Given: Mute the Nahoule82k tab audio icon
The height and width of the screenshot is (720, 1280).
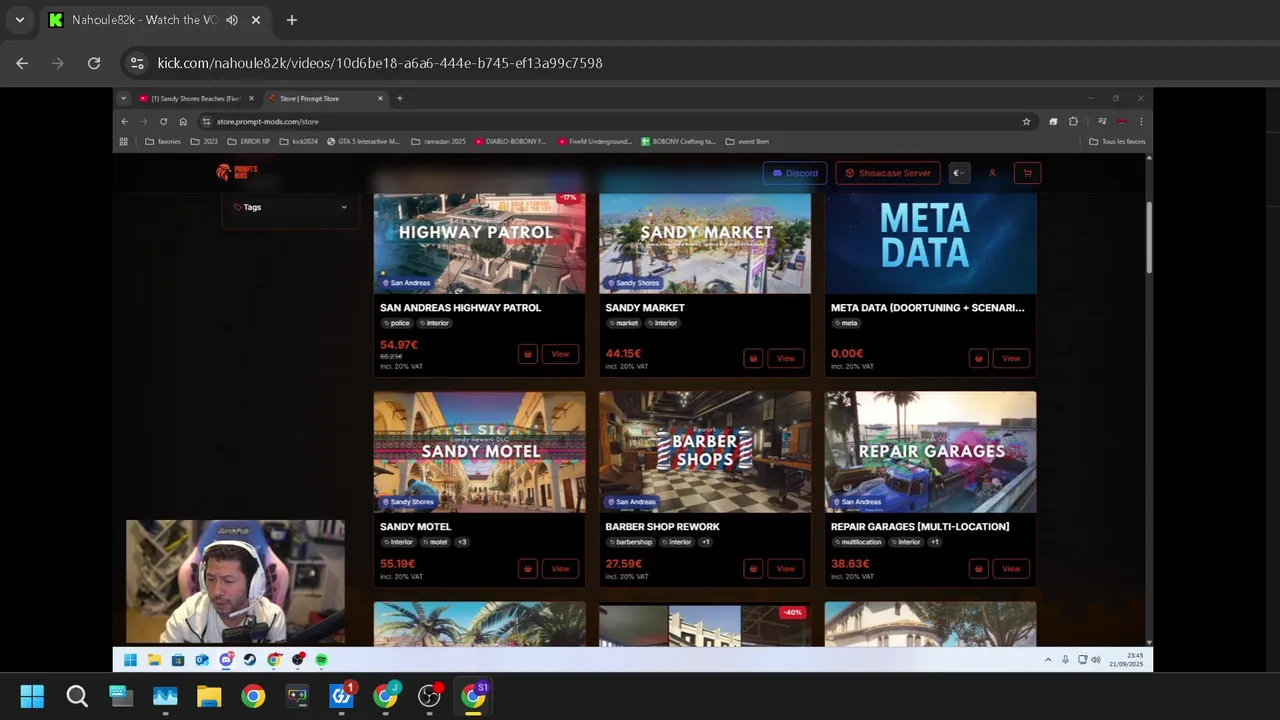Looking at the screenshot, I should (x=232, y=20).
